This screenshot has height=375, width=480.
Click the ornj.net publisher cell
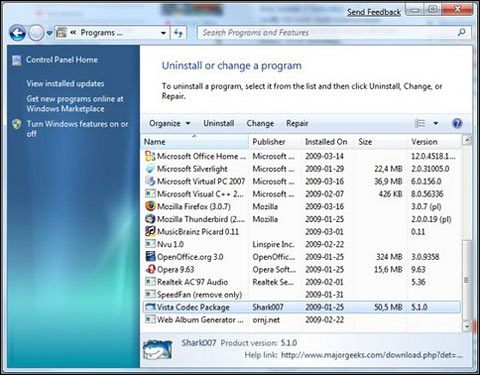(x=266, y=320)
